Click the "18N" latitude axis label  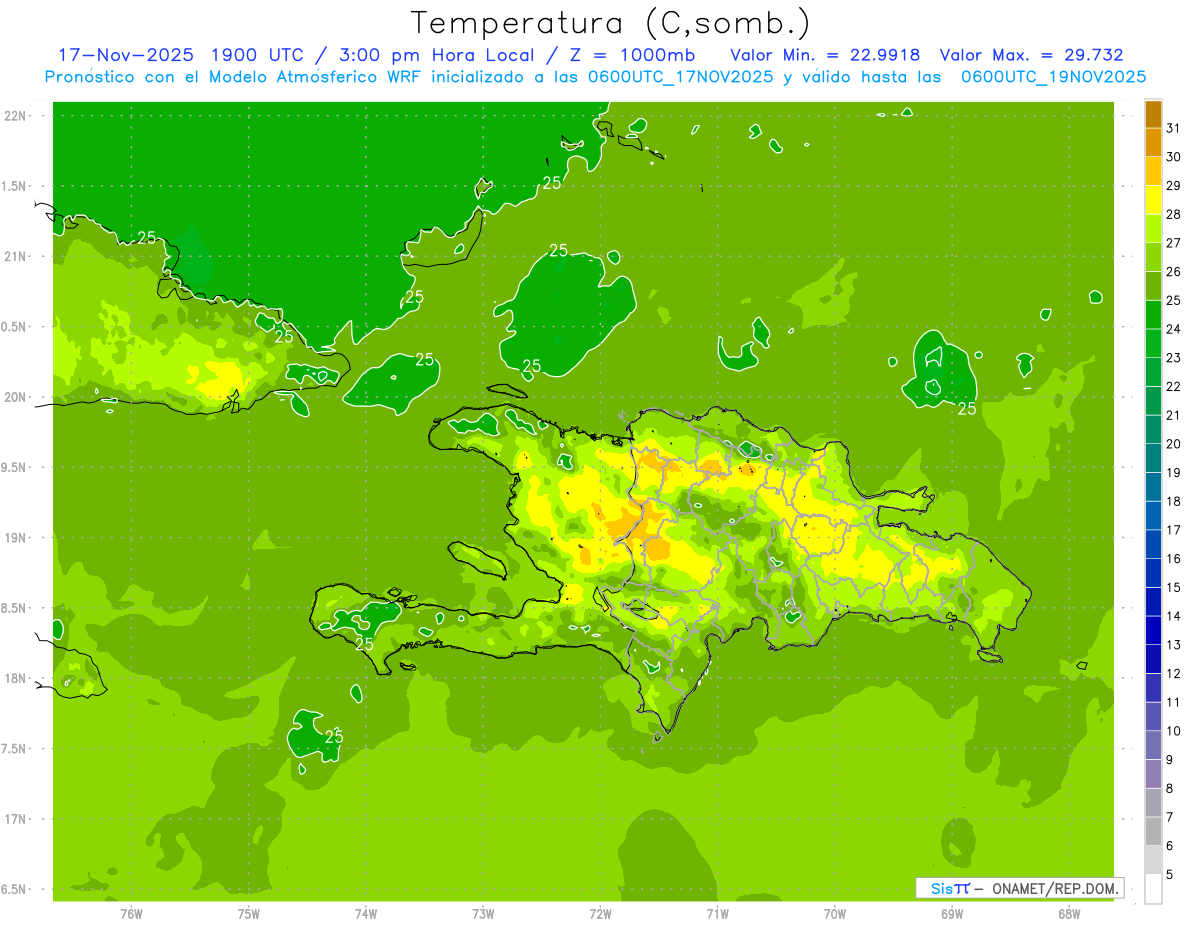pos(17,678)
